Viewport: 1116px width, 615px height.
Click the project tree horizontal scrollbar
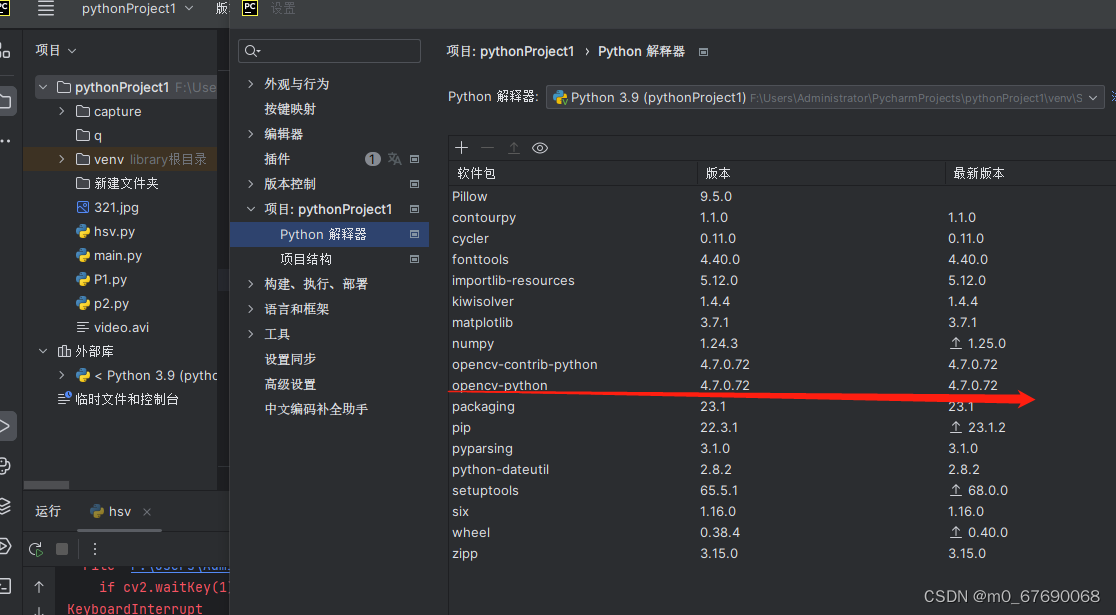(x=46, y=485)
